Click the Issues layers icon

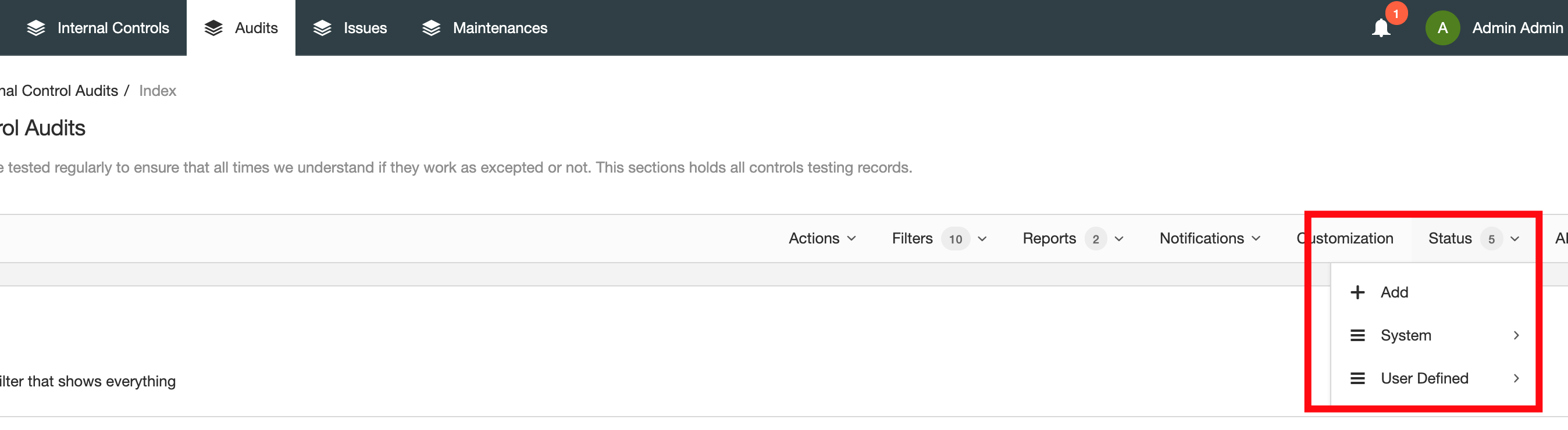(x=322, y=27)
